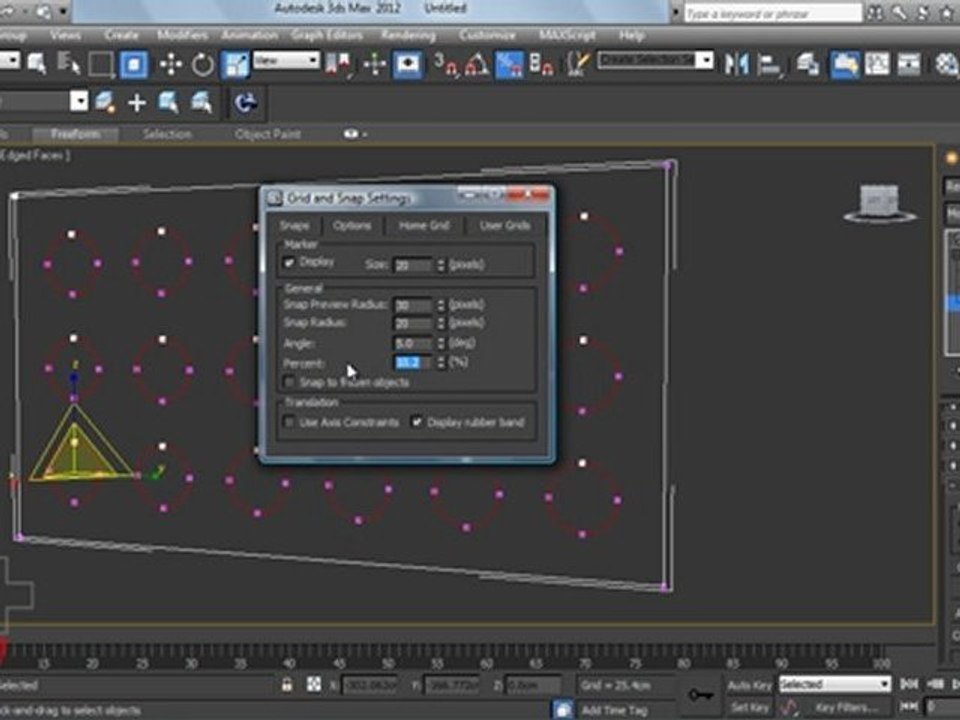960x720 pixels.
Task: Enable Use Axis Constraints checkbox
Action: click(x=289, y=422)
